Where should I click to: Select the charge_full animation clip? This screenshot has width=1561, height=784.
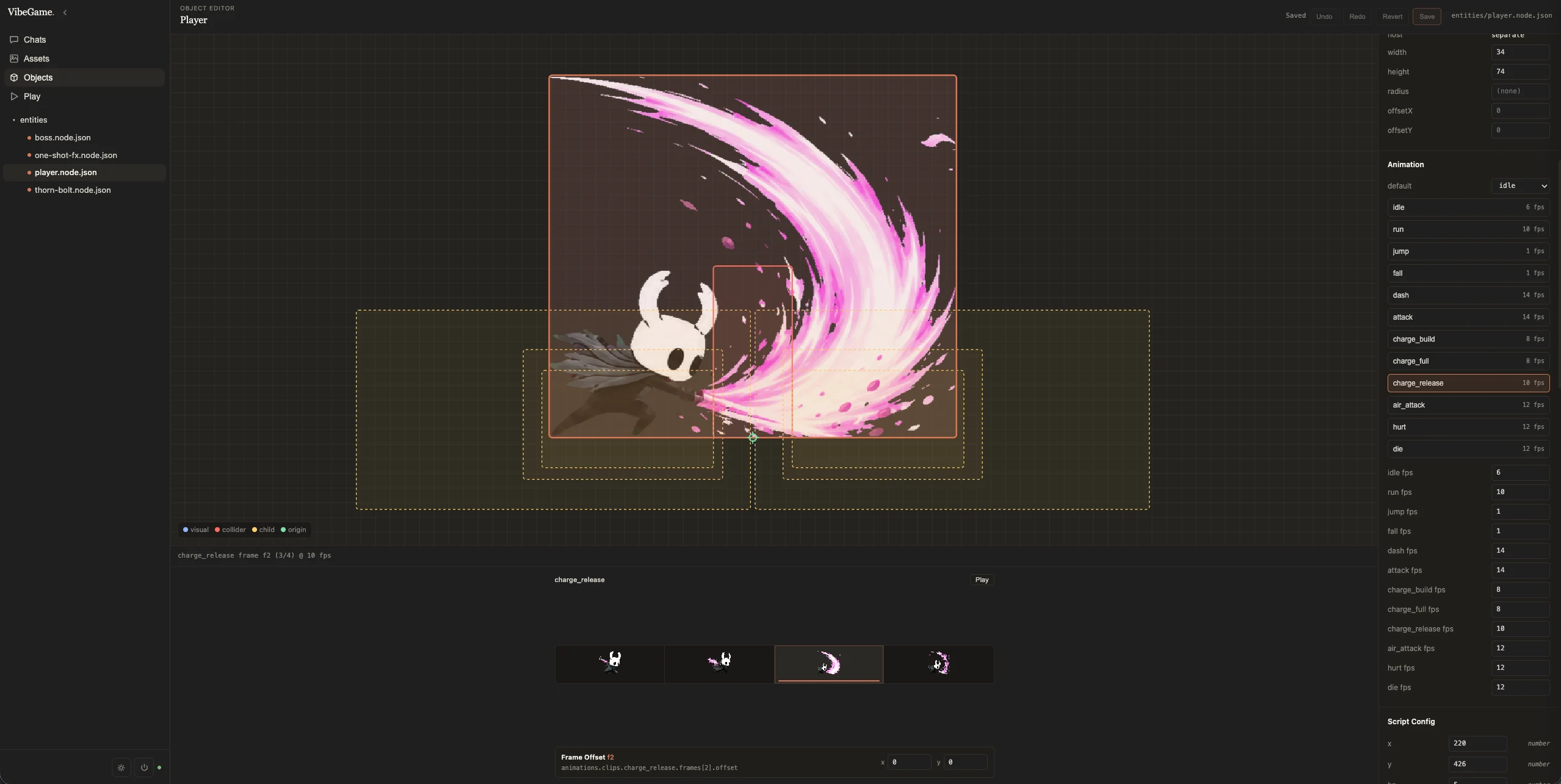(x=1468, y=361)
